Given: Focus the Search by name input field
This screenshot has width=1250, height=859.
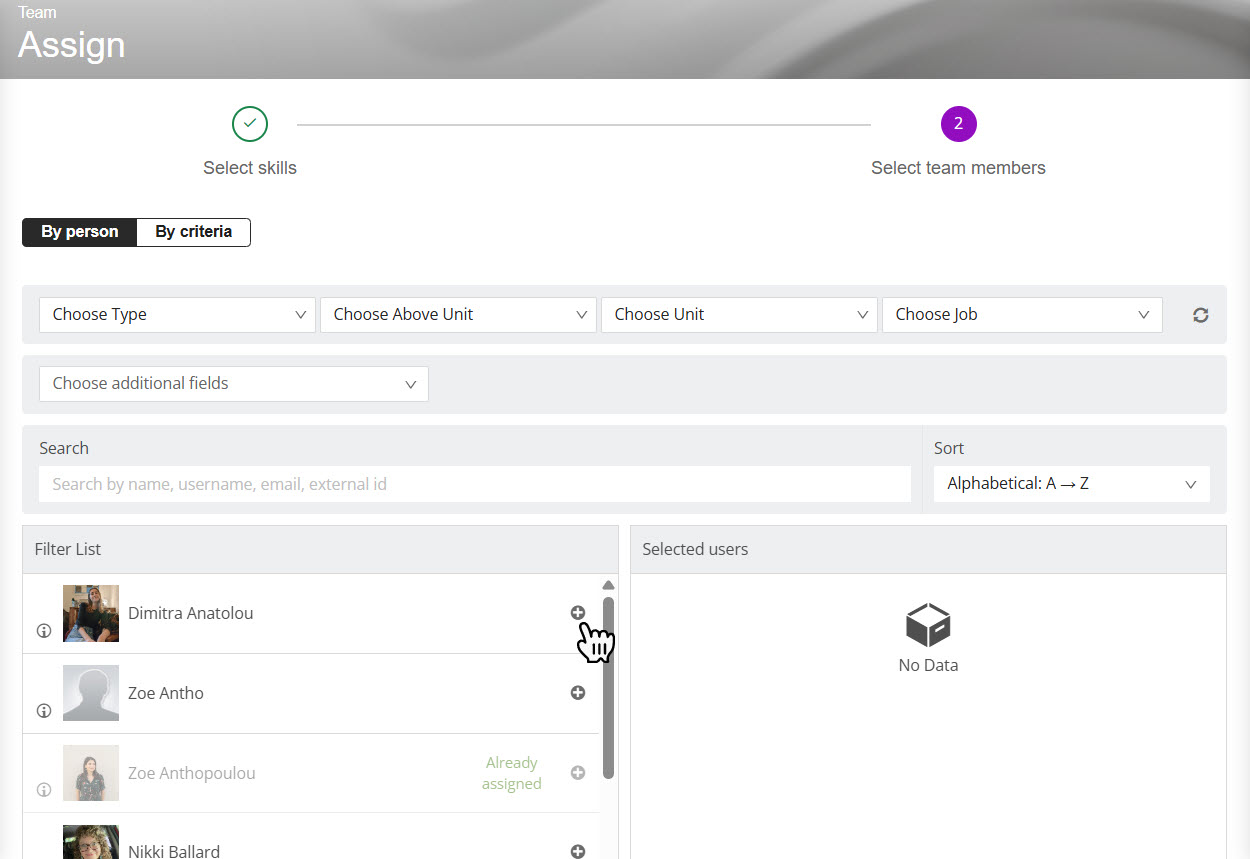Looking at the screenshot, I should [475, 484].
